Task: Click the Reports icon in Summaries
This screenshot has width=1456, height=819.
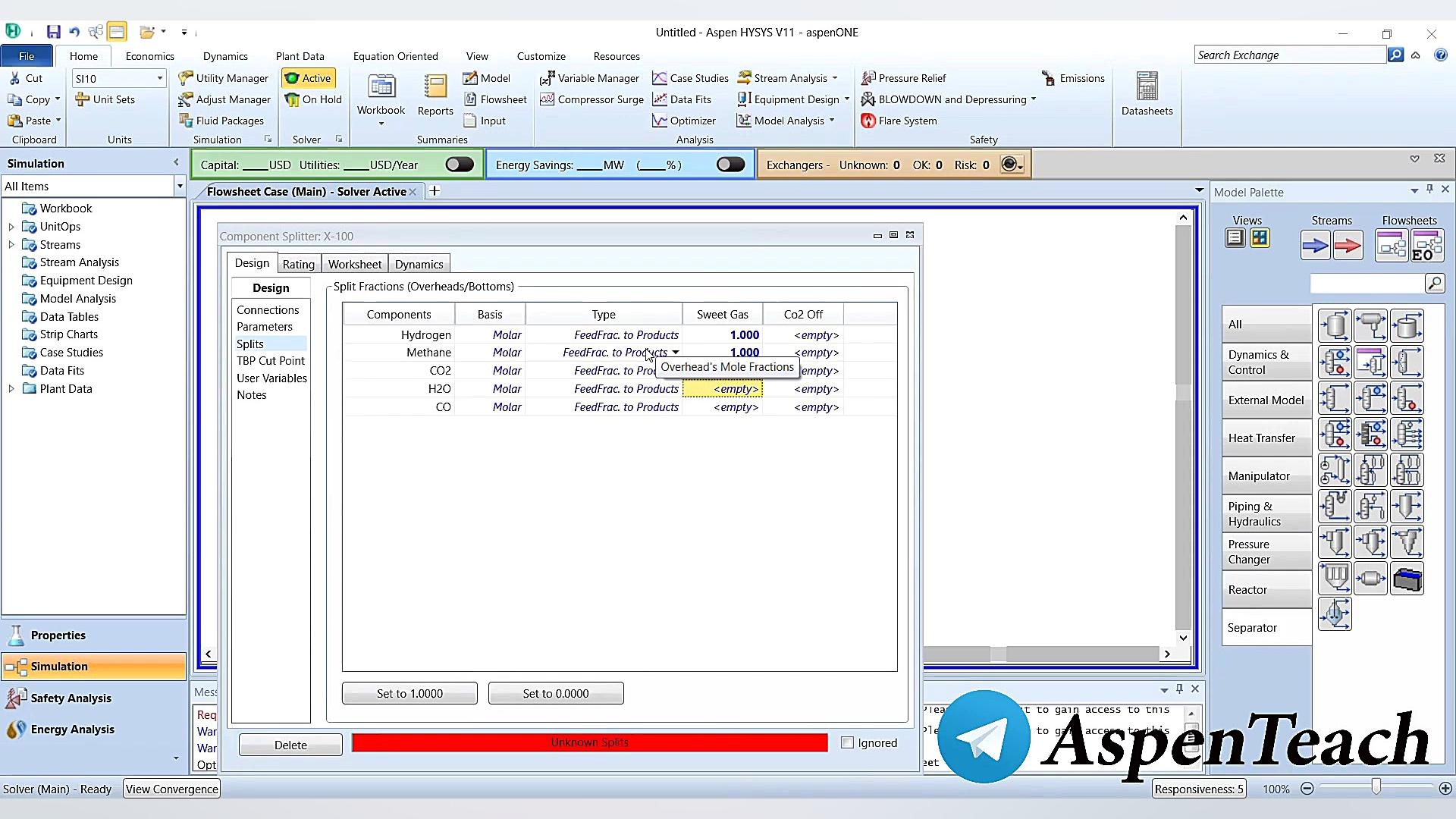Action: pos(435,89)
